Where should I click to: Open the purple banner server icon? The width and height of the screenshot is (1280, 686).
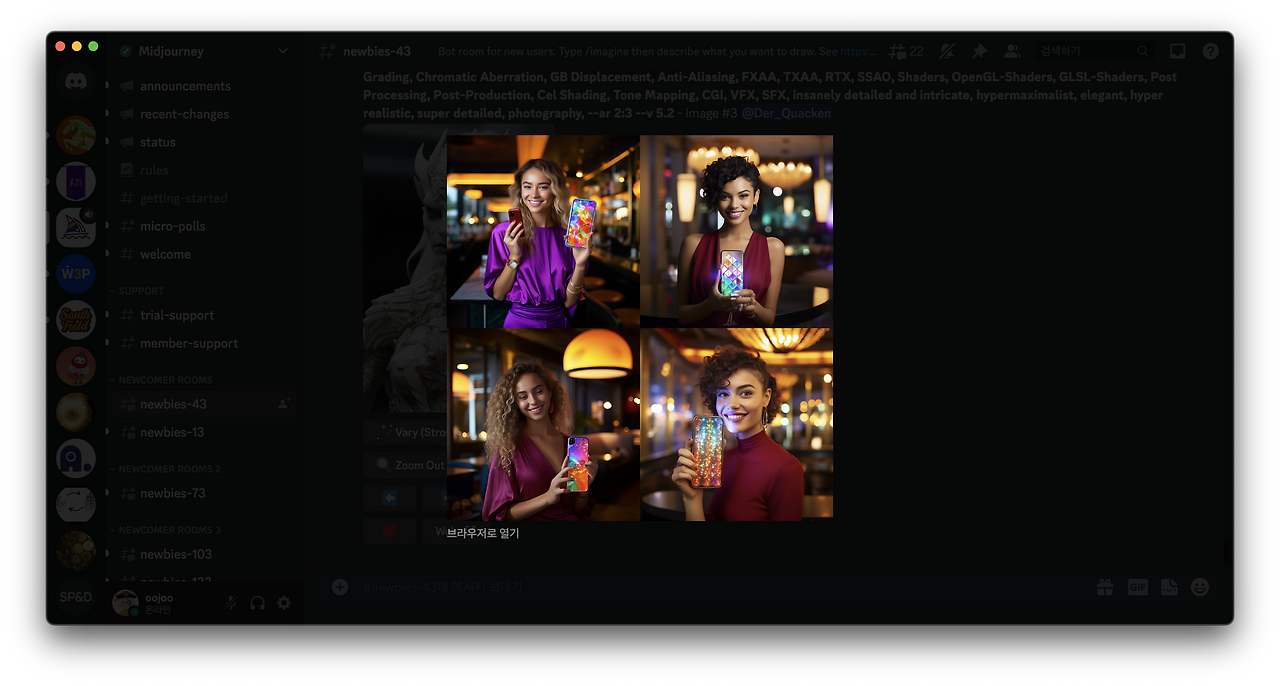click(76, 181)
